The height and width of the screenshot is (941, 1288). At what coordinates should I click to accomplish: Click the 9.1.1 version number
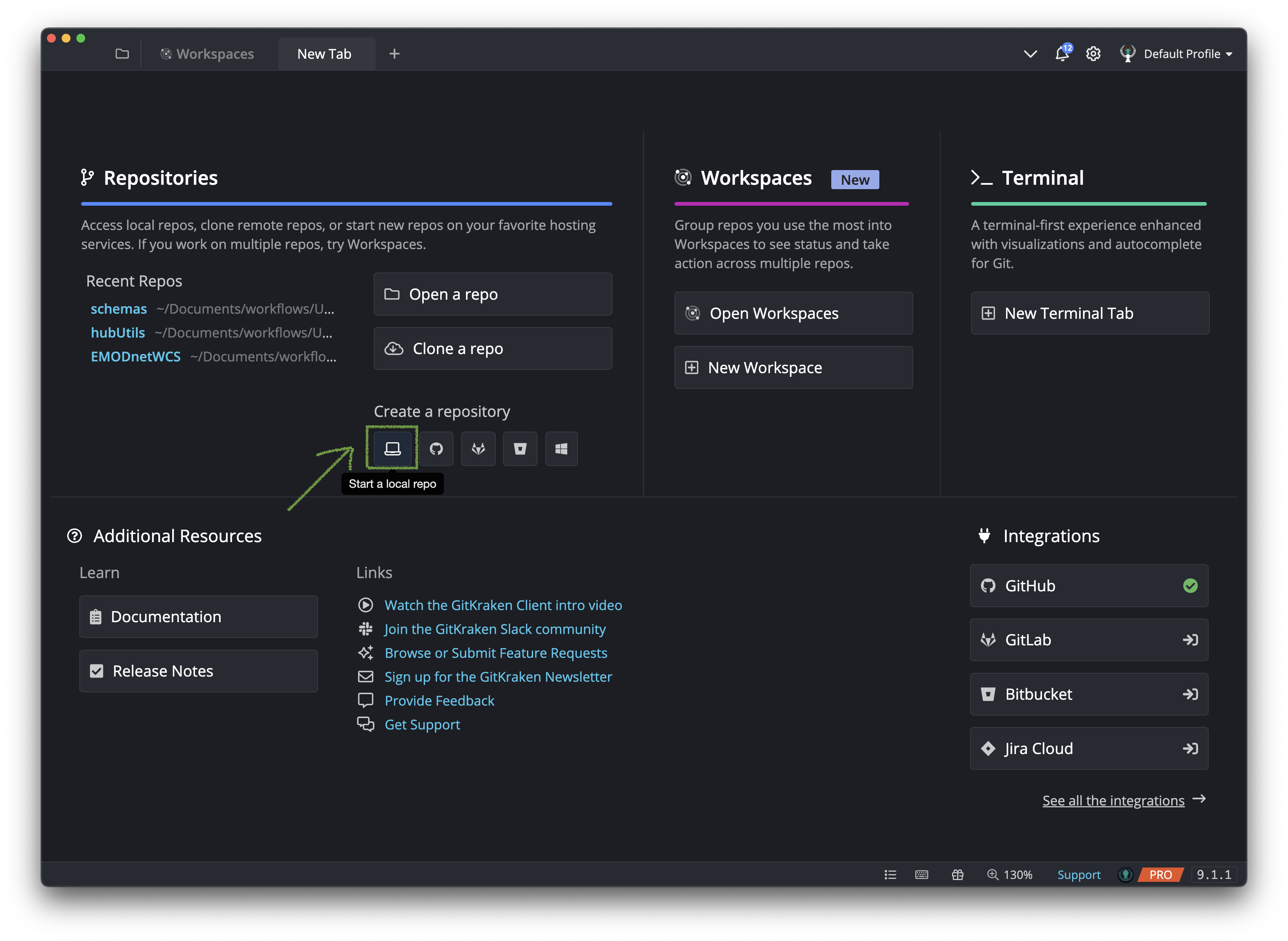1214,875
